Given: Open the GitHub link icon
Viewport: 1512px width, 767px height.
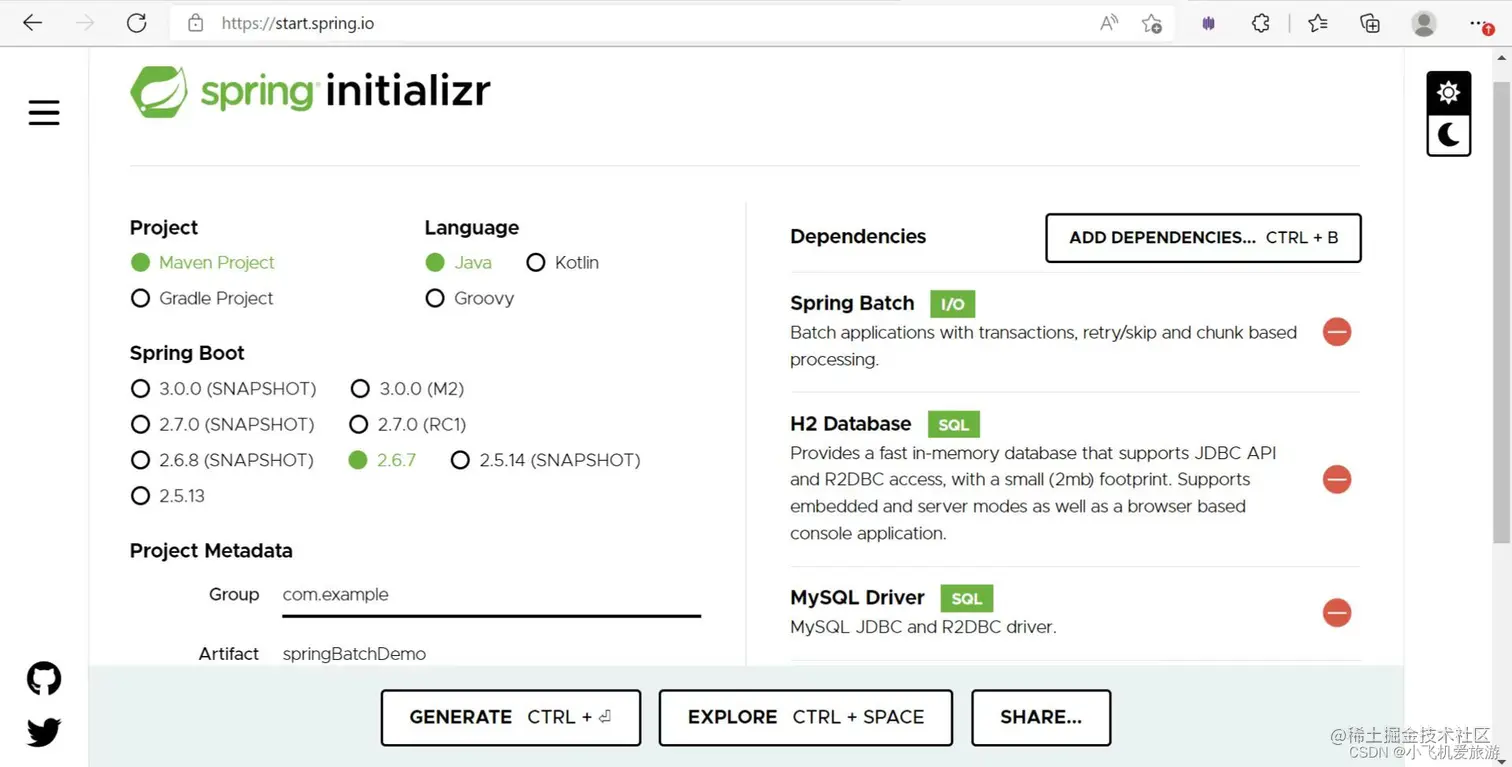Looking at the screenshot, I should click(44, 679).
